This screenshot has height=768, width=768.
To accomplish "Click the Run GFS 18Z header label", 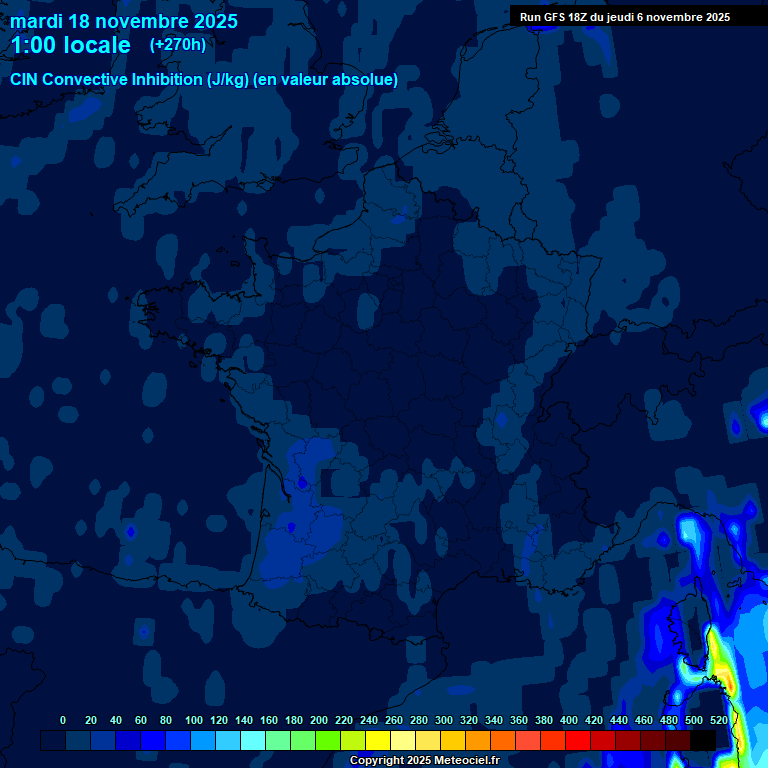I will (624, 17).
